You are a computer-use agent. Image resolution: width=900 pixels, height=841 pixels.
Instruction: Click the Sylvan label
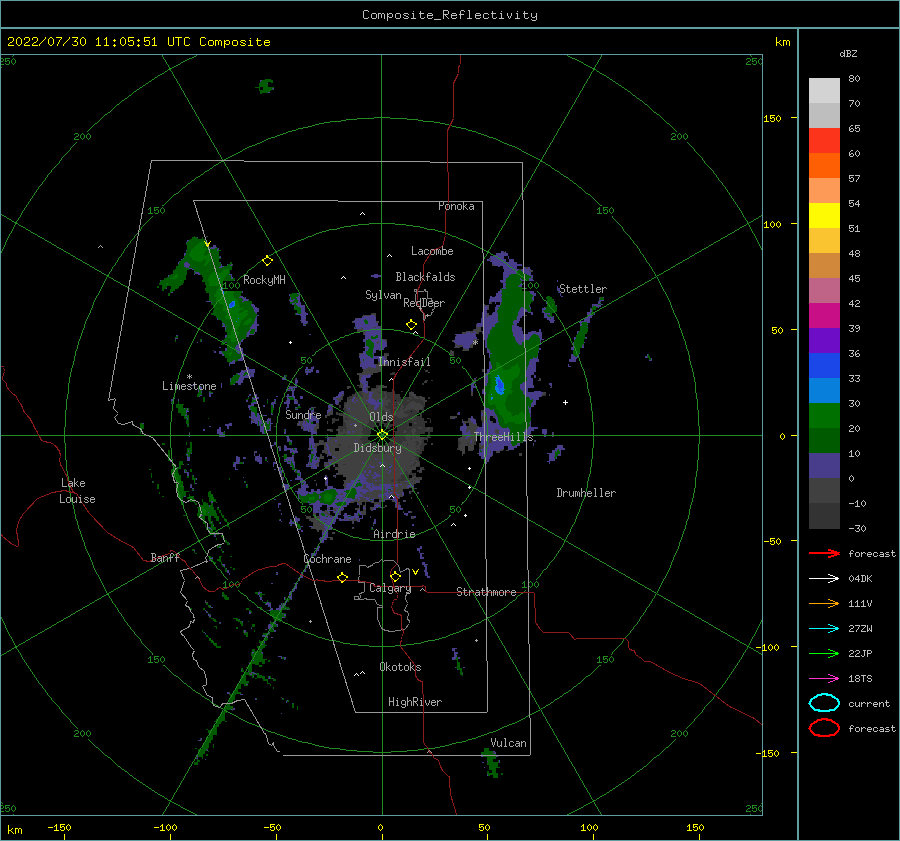(x=383, y=295)
